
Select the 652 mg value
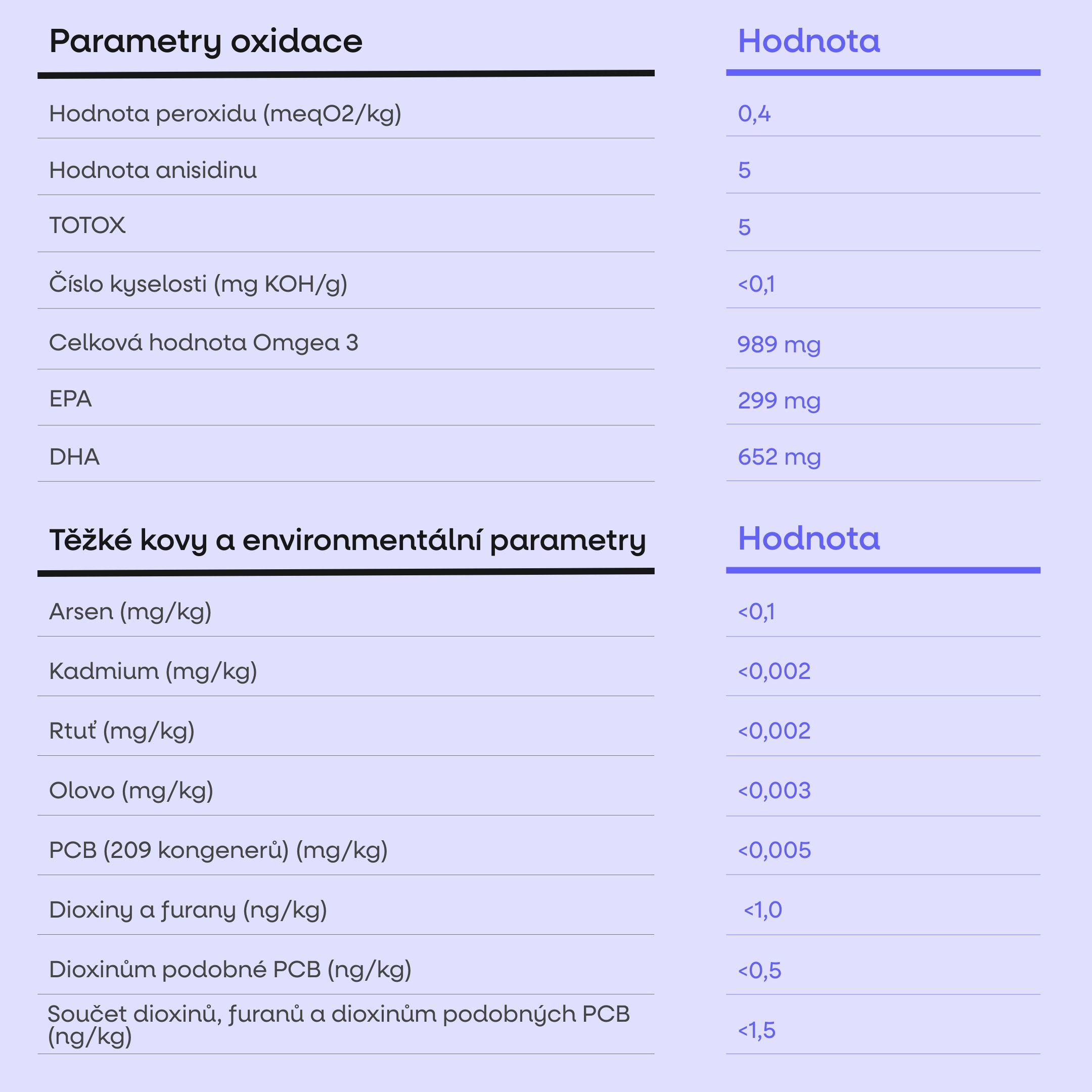pos(779,457)
